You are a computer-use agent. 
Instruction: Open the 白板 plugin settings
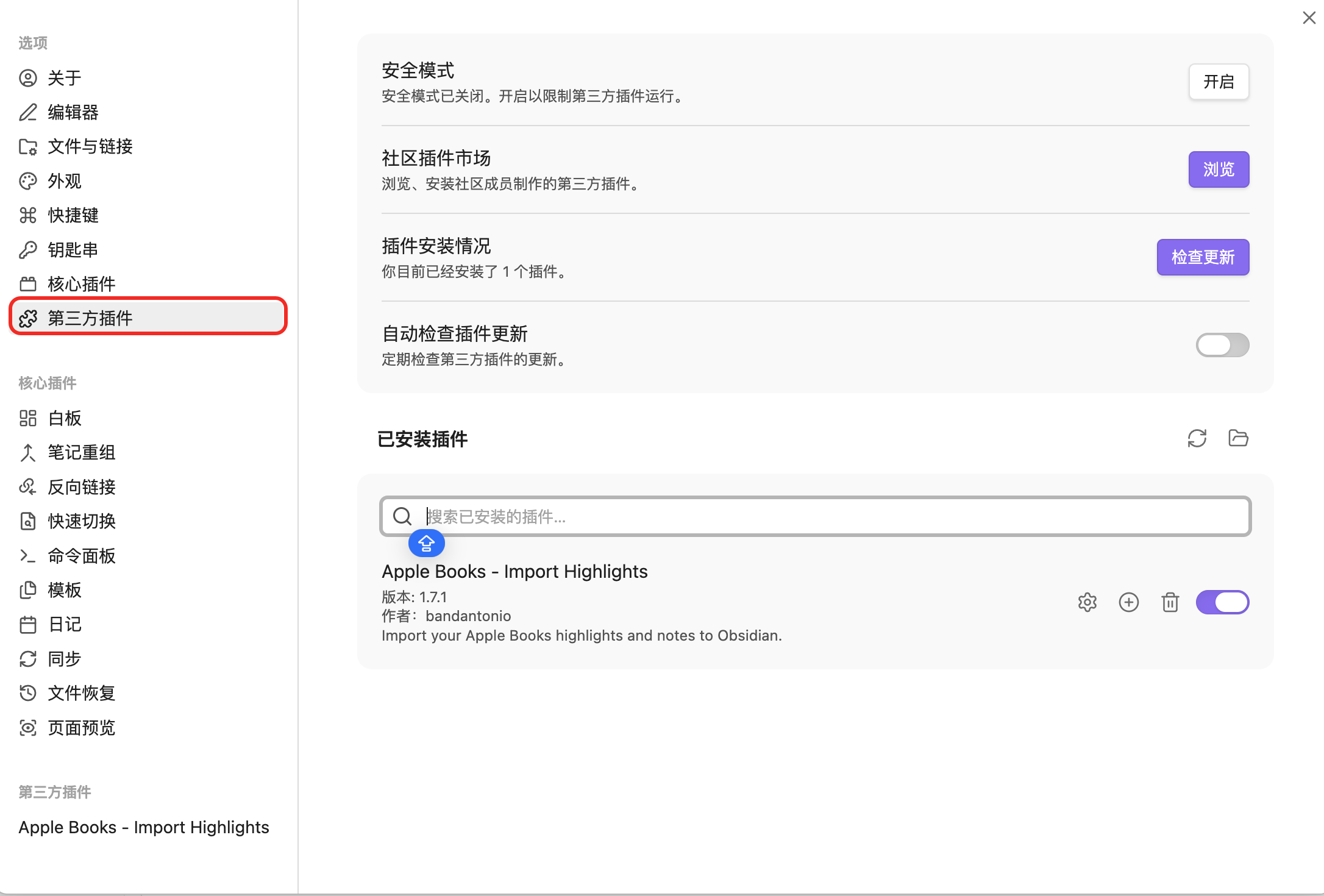tap(148, 418)
